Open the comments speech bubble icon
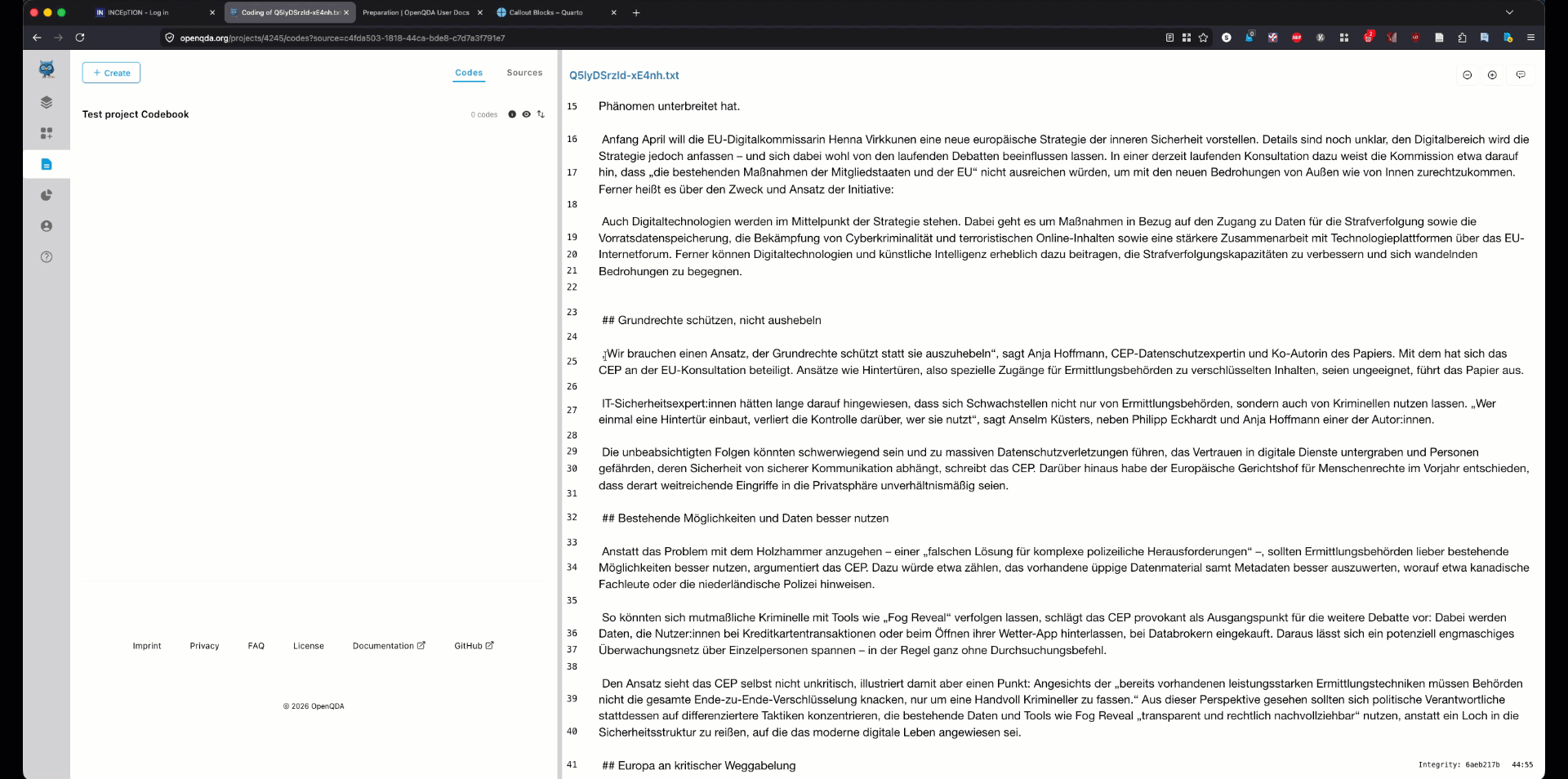The width and height of the screenshot is (1568, 779). click(1521, 75)
